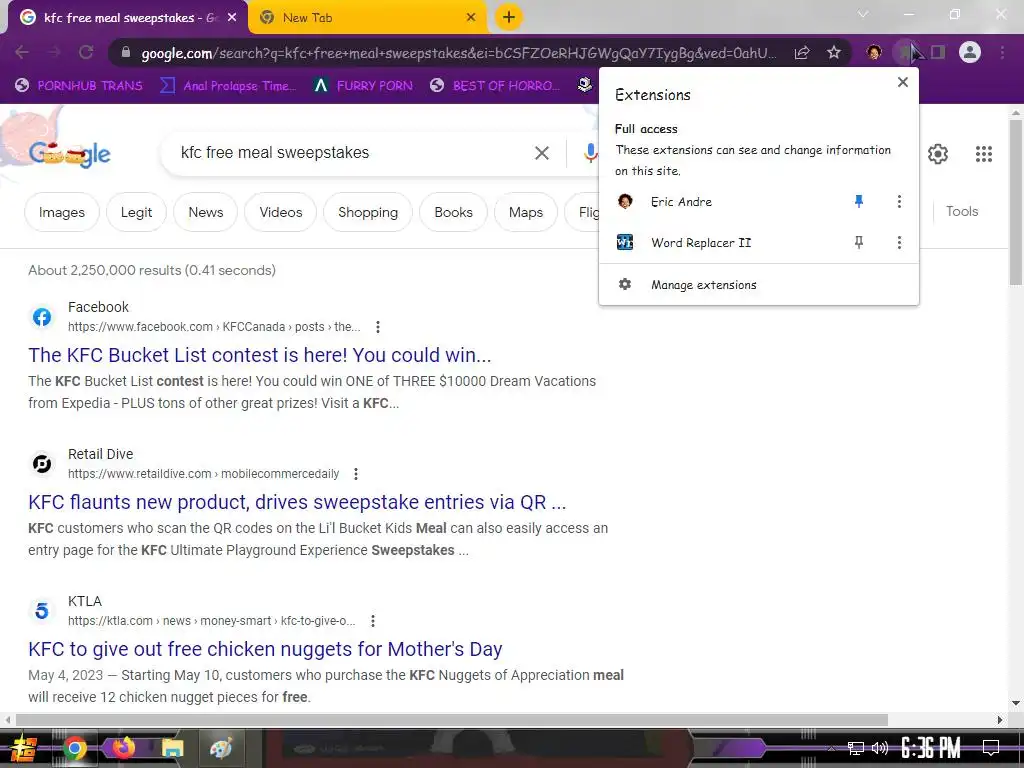
Task: Open the volume control in system tray
Action: tap(880, 748)
